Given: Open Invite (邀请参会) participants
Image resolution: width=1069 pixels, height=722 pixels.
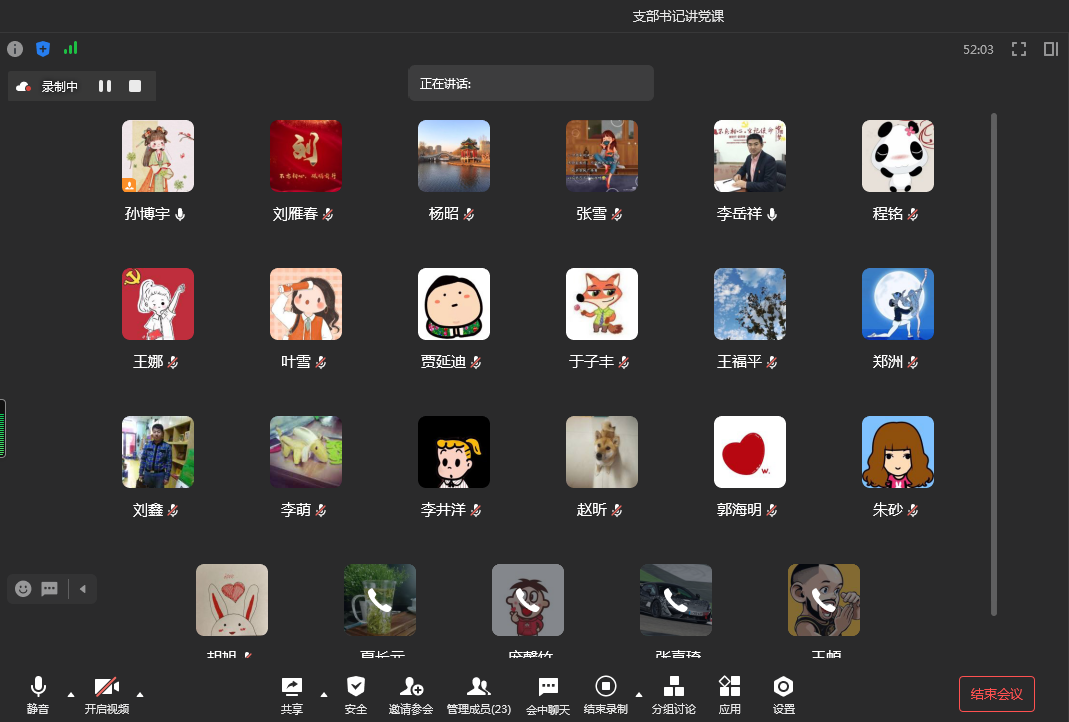Looking at the screenshot, I should 411,695.
